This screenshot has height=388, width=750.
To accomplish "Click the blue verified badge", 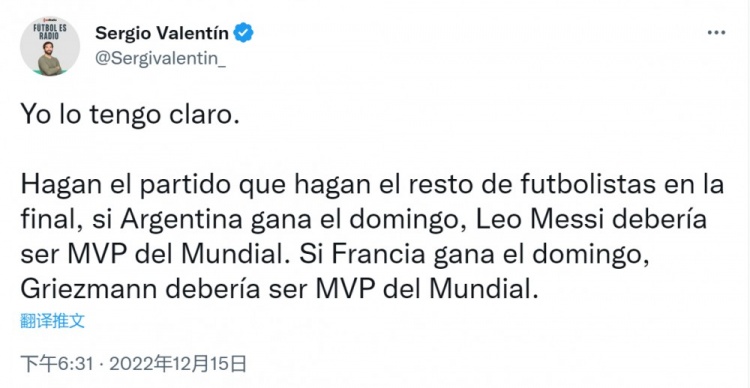I will coord(243,33).
